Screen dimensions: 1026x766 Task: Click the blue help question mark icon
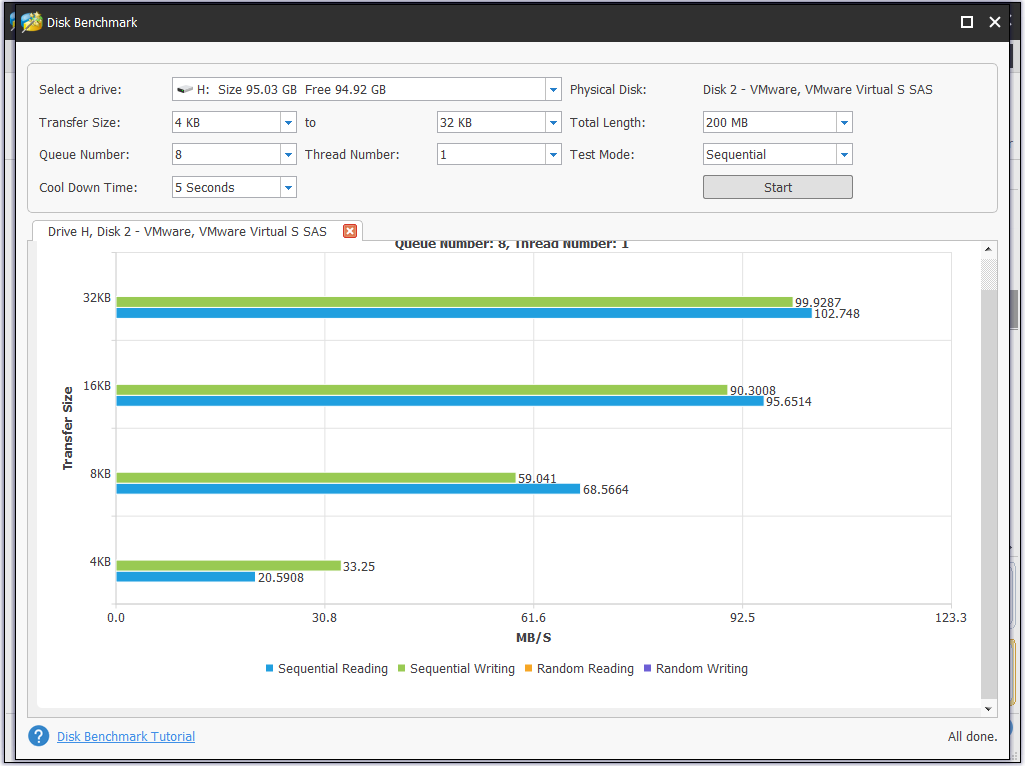[x=39, y=736]
